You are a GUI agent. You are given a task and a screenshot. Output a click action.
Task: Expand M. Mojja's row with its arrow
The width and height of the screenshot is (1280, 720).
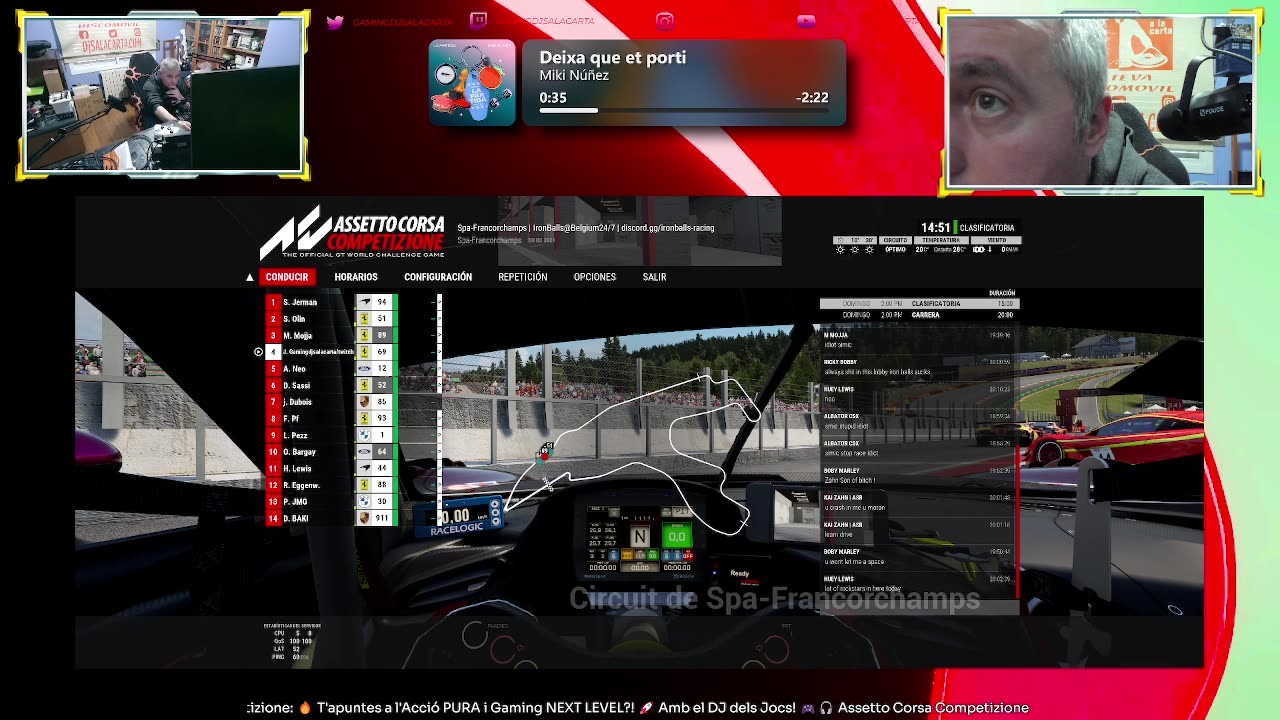click(439, 335)
